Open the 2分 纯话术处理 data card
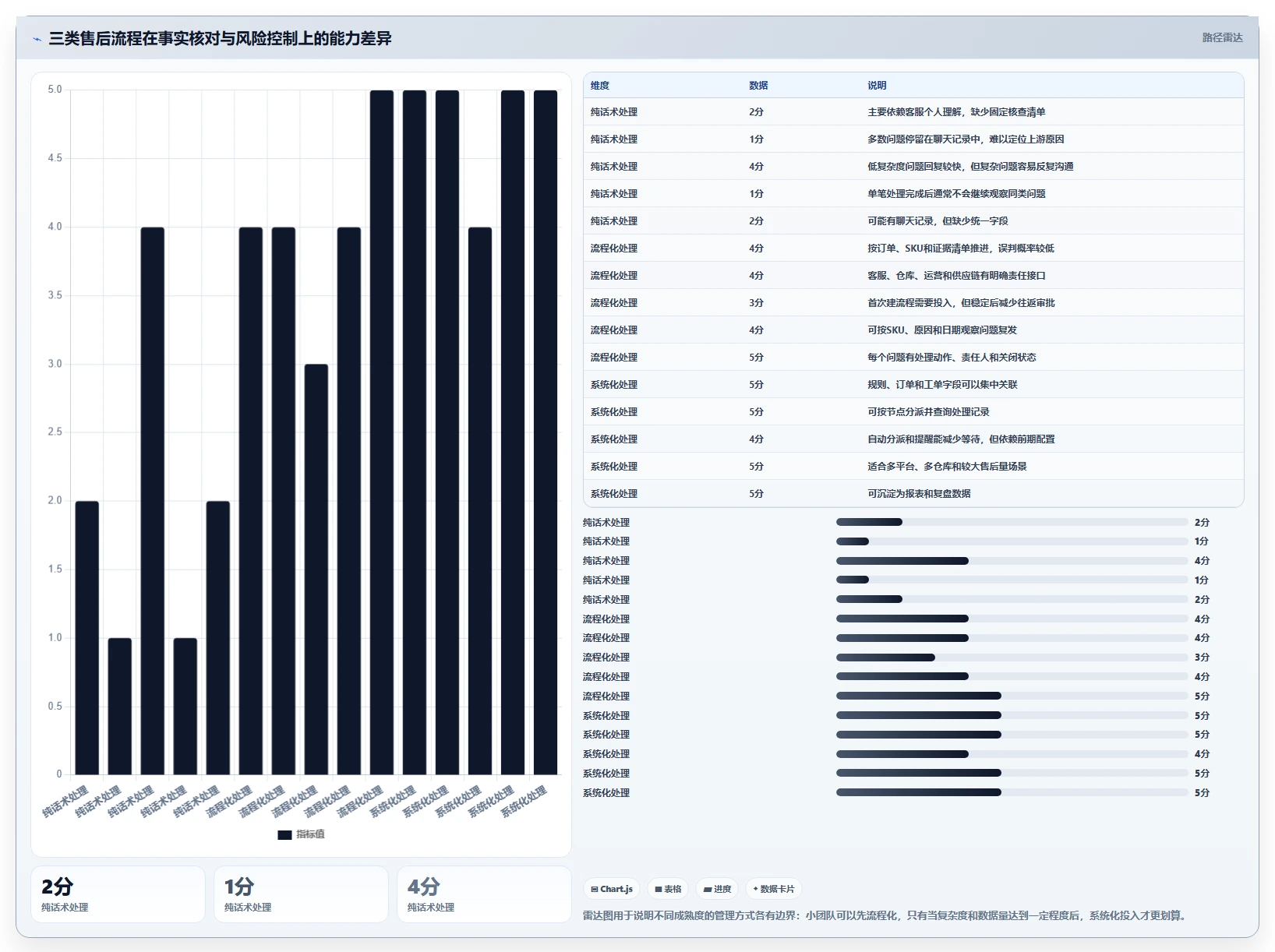Screen dimensions: 1275x952 (118, 894)
